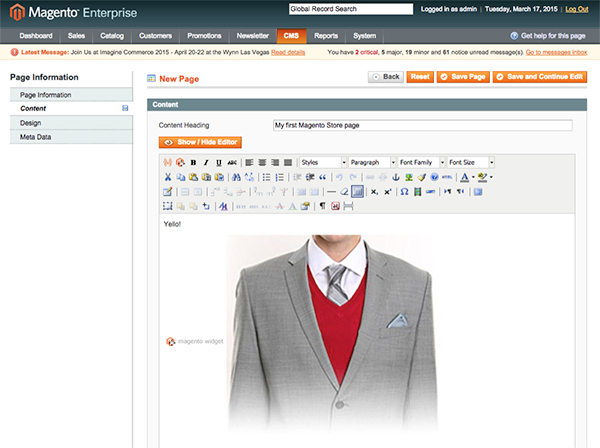Screen dimensions: 600x448
Task: Click the Log Out link
Action: pyautogui.click(x=577, y=9)
